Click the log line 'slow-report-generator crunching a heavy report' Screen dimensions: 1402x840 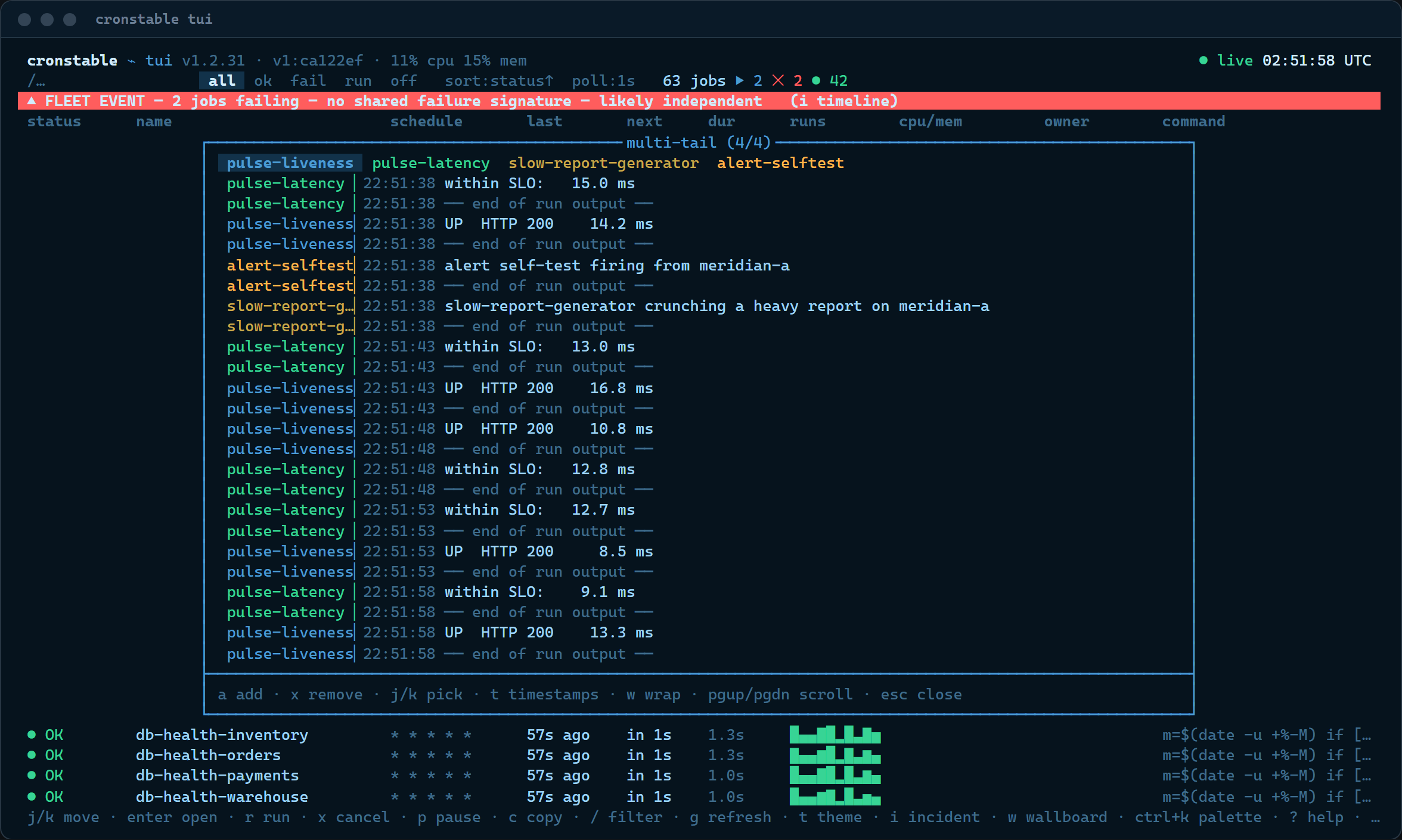716,306
